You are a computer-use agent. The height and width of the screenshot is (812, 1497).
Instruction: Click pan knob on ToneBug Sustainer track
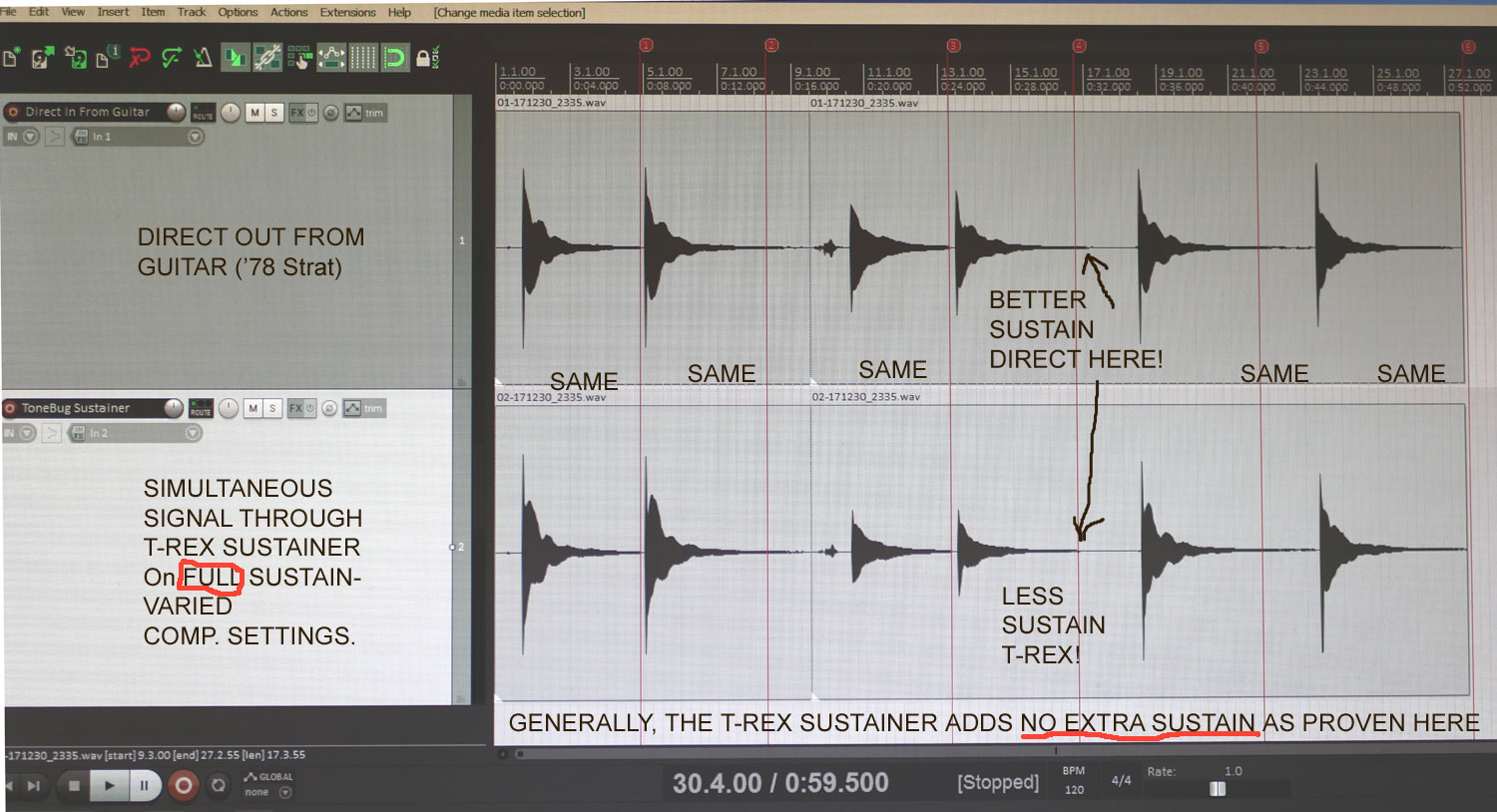[x=229, y=408]
